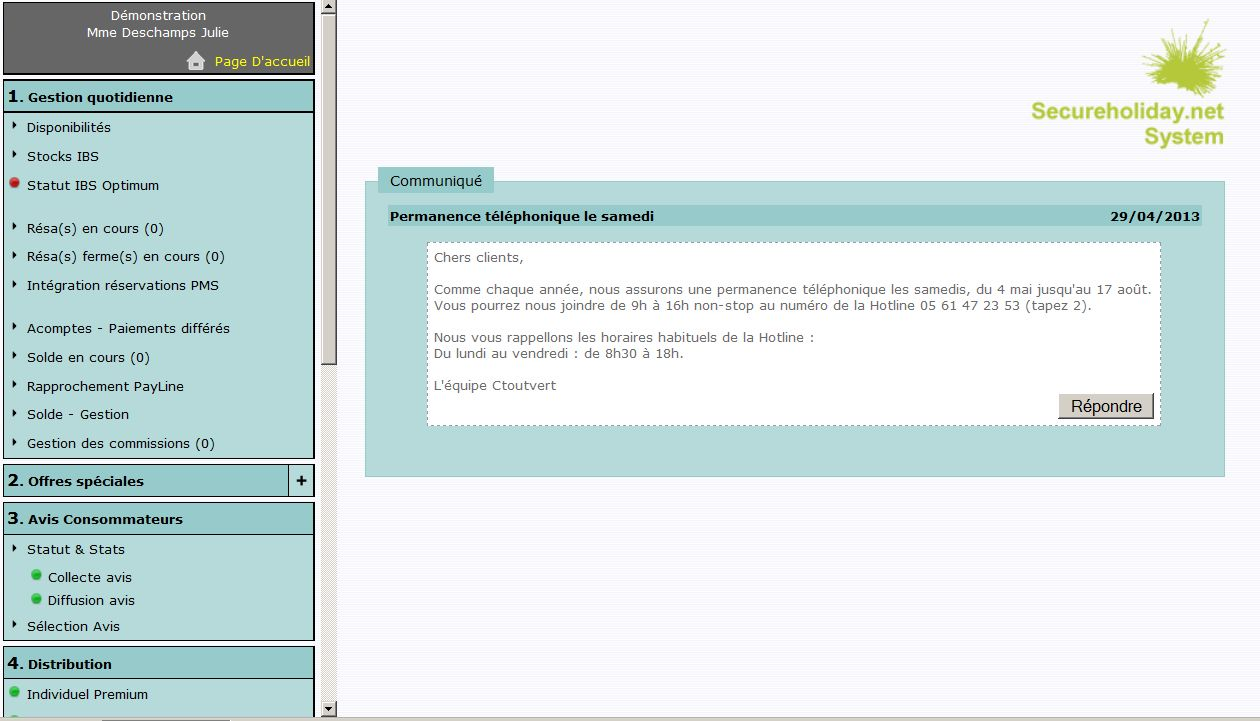This screenshot has width=1260, height=721.
Task: Go to Page D'accueil link
Action: click(x=262, y=62)
